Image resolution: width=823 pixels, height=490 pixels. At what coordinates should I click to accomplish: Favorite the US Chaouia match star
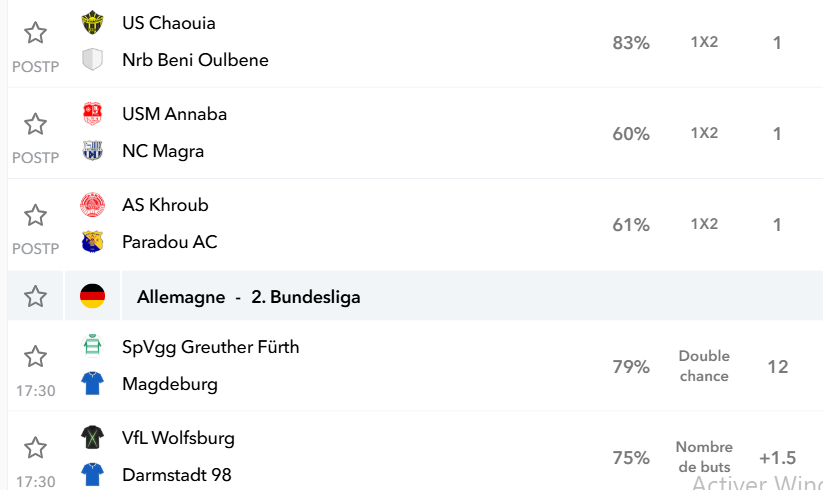[x=35, y=33]
